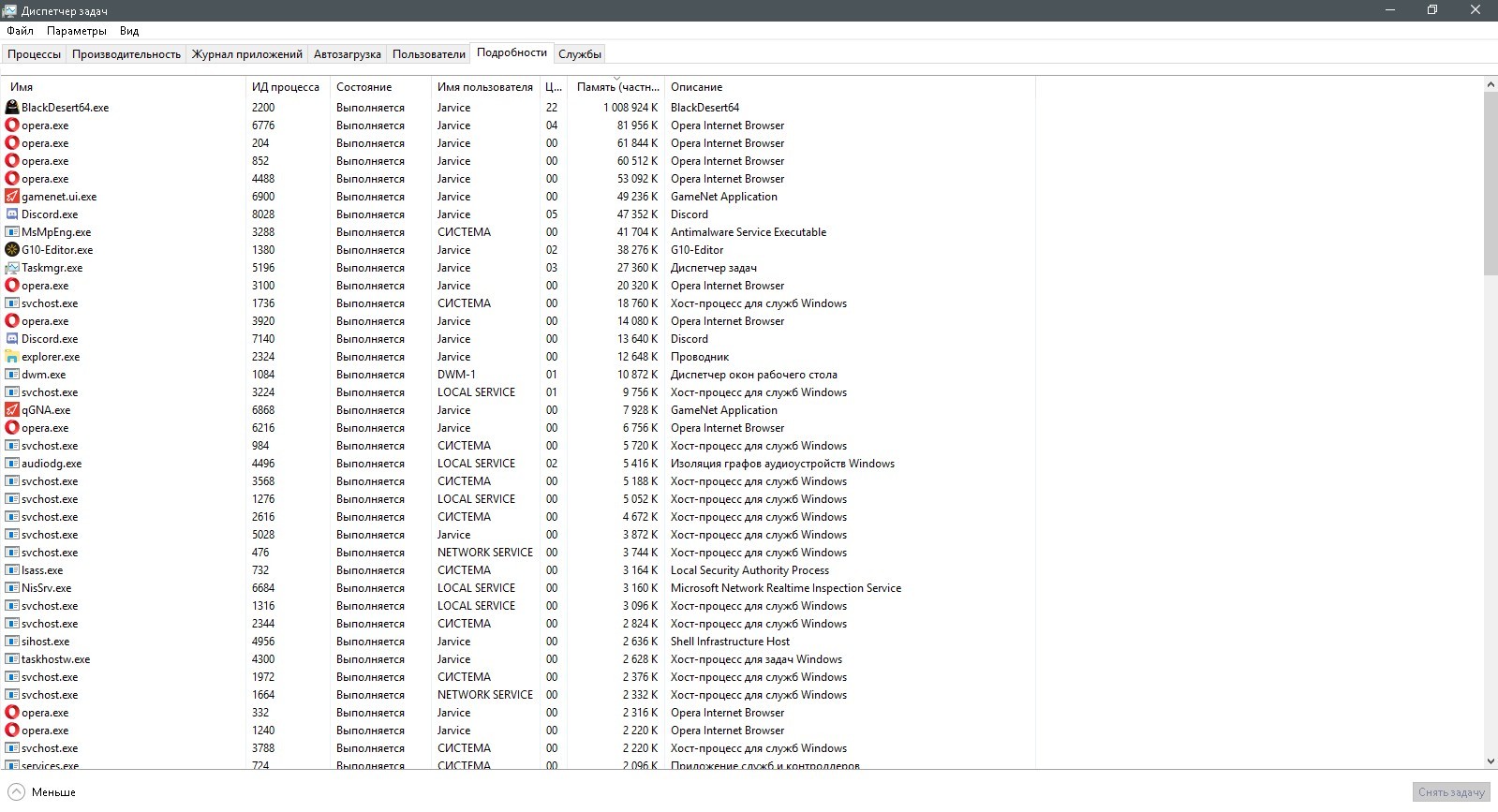Image resolution: width=1498 pixels, height=812 pixels.
Task: Click the taskhostw.exe process icon
Action: [x=12, y=658]
